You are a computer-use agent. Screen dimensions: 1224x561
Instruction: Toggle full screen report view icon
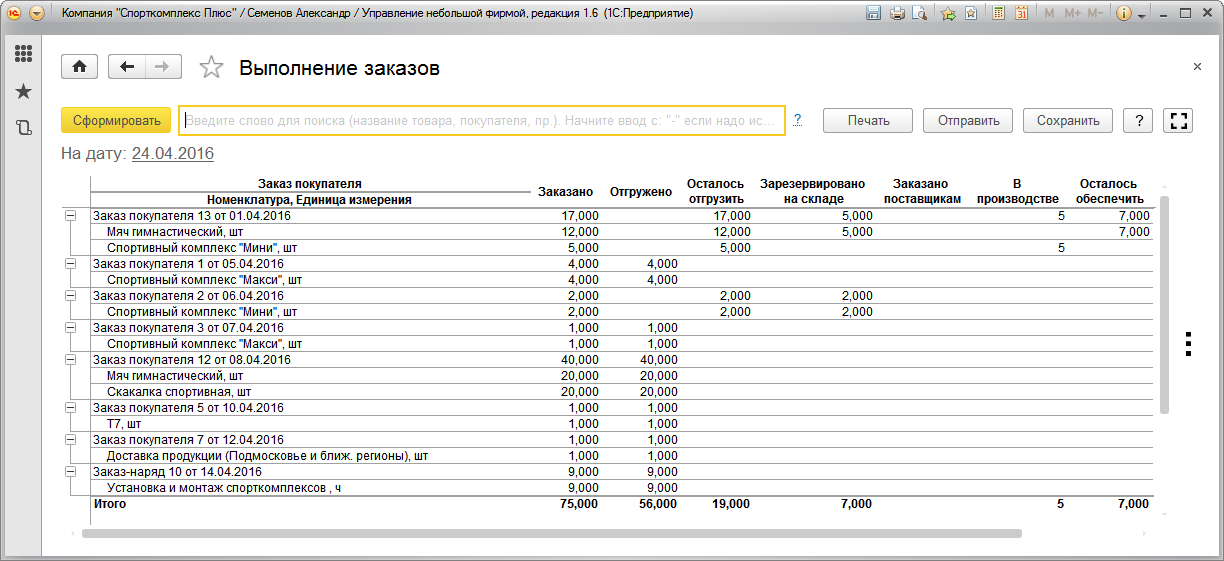click(1179, 121)
